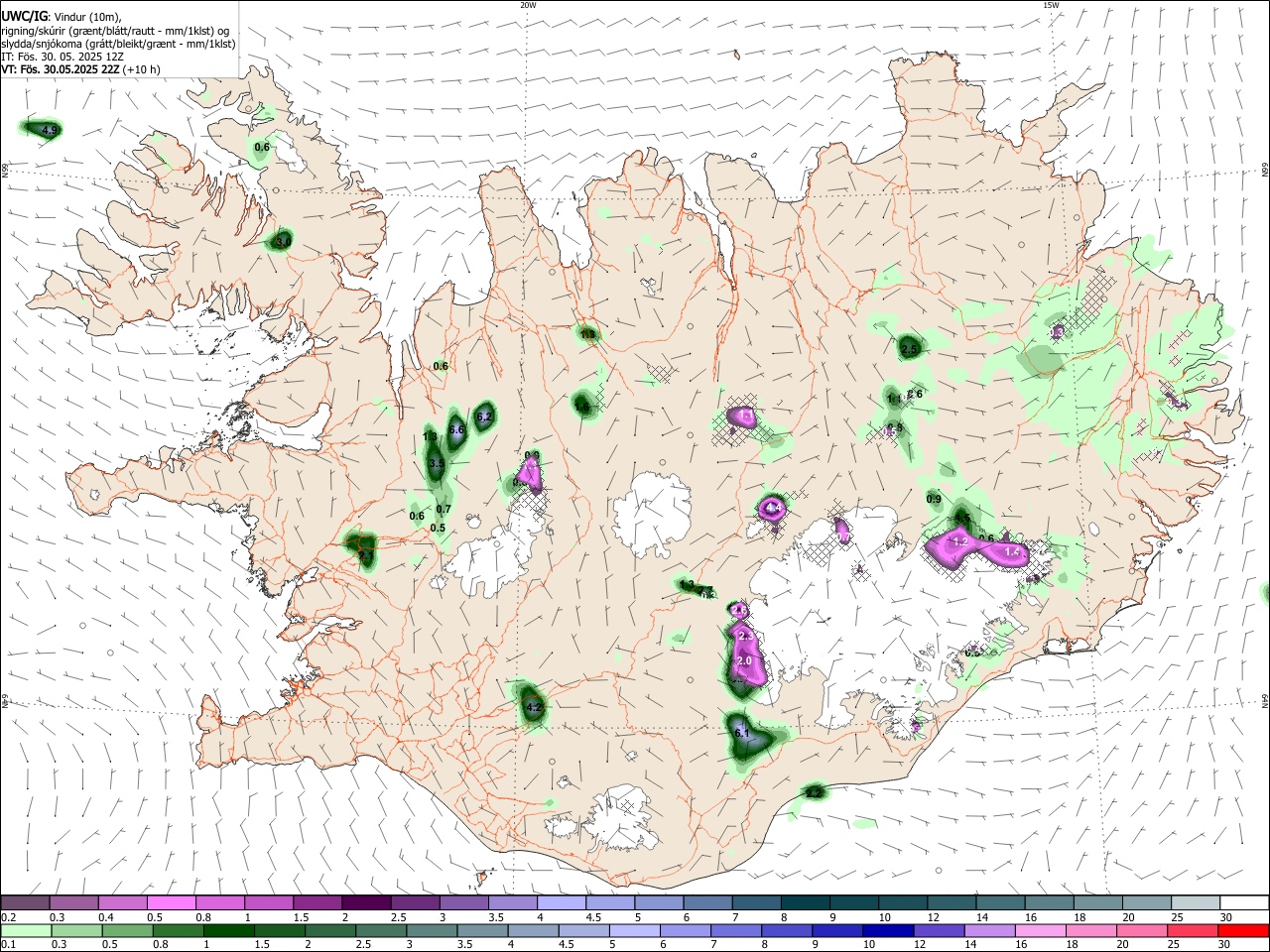Click the '4.2' rain value in south Iceland
Image resolution: width=1270 pixels, height=952 pixels.
click(x=534, y=707)
